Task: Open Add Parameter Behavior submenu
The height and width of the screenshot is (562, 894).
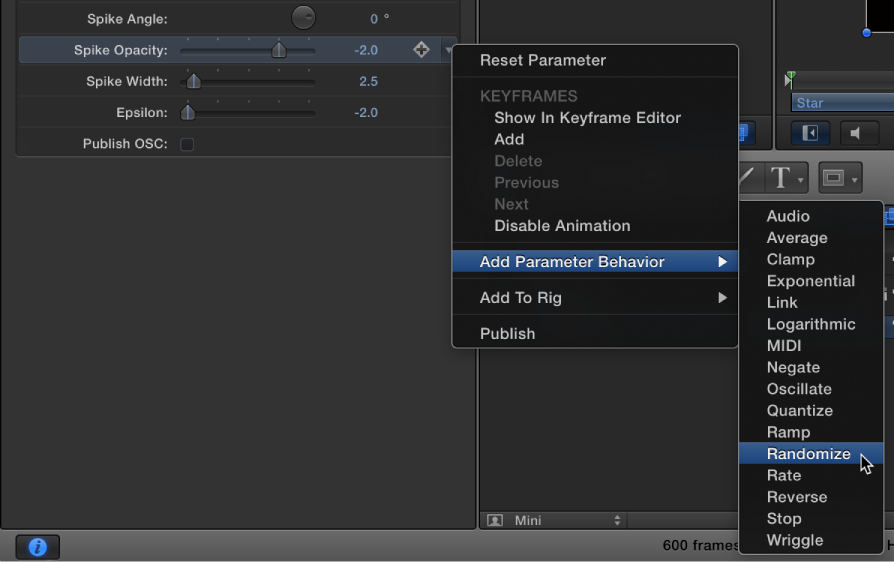Action: tap(595, 262)
